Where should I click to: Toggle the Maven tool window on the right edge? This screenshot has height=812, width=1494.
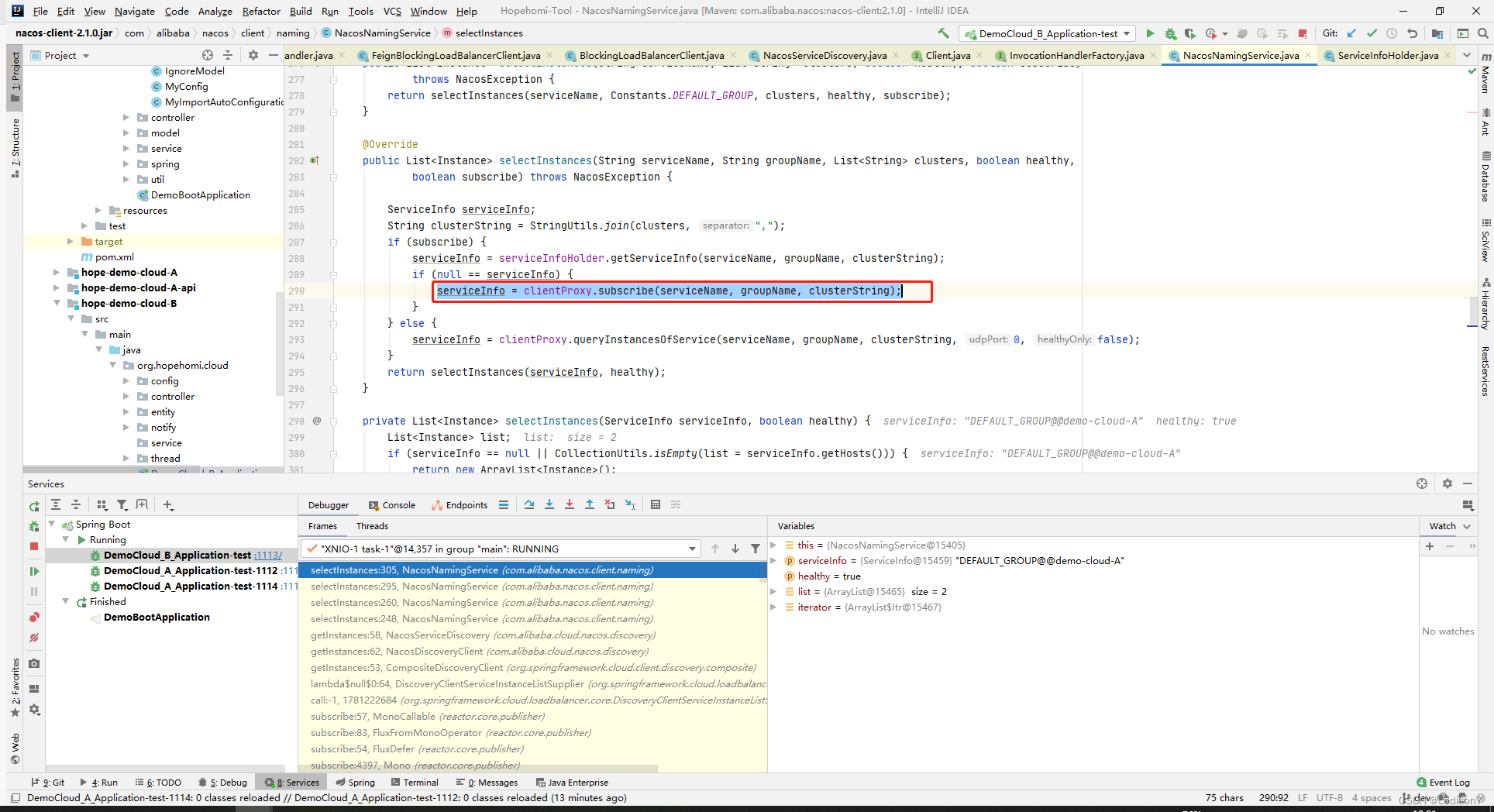point(1485,74)
